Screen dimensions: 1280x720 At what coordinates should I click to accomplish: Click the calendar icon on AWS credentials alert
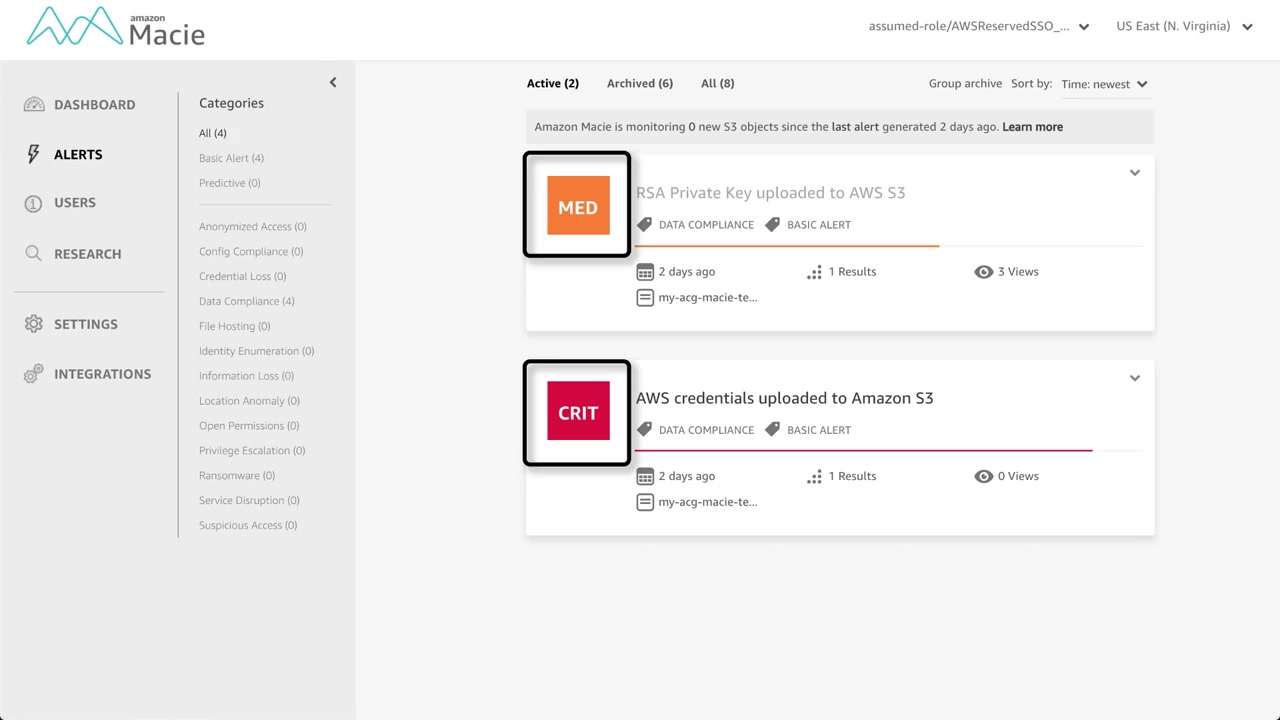(645, 477)
